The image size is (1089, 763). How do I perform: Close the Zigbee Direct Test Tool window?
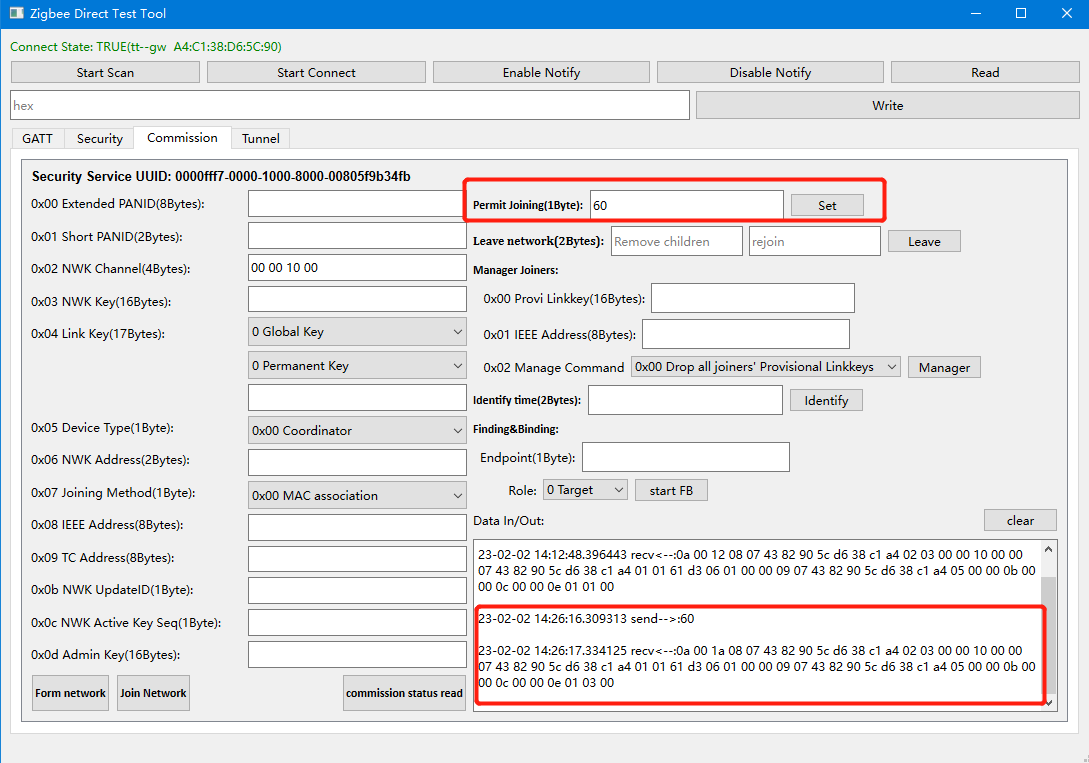[x=1067, y=13]
